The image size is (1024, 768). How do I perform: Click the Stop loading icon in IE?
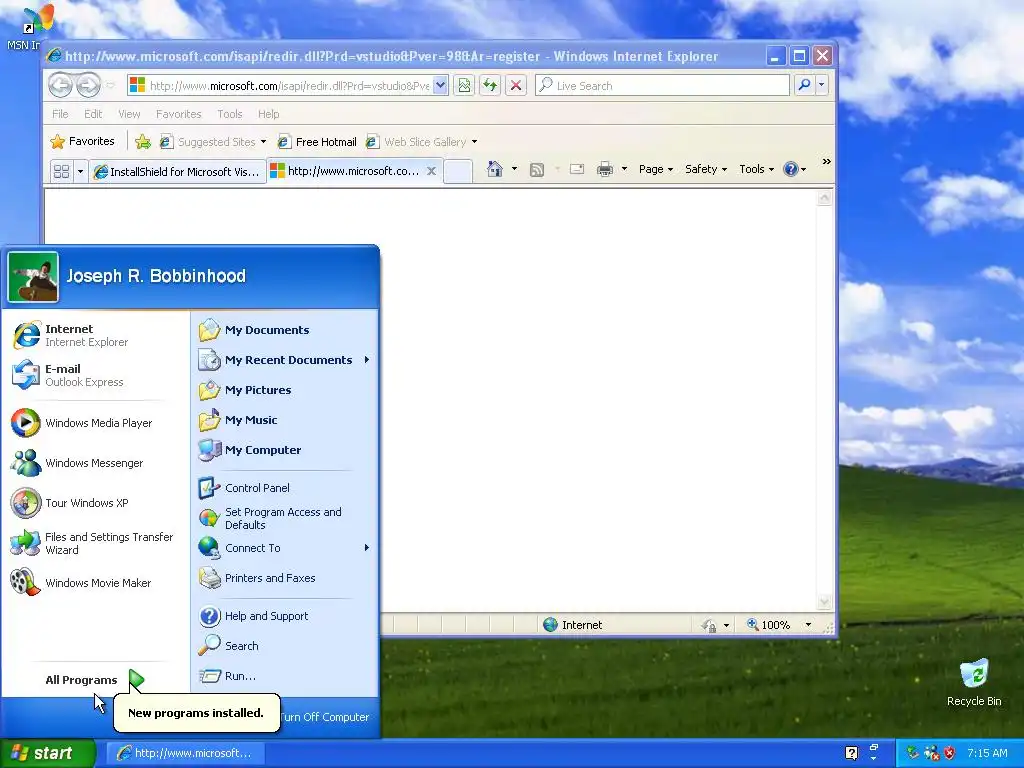click(x=516, y=85)
